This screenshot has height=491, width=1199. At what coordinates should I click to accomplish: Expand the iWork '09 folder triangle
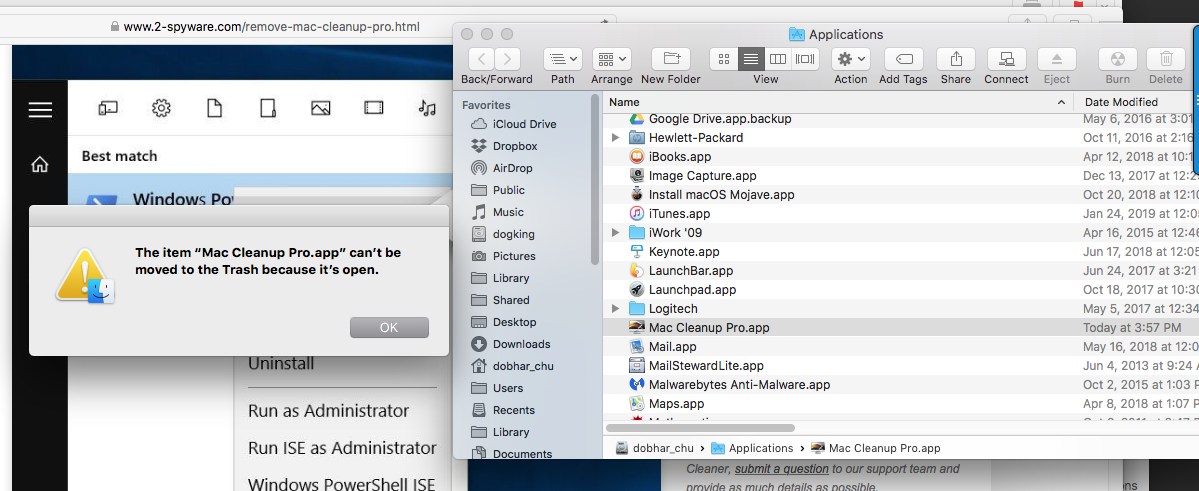pos(616,232)
